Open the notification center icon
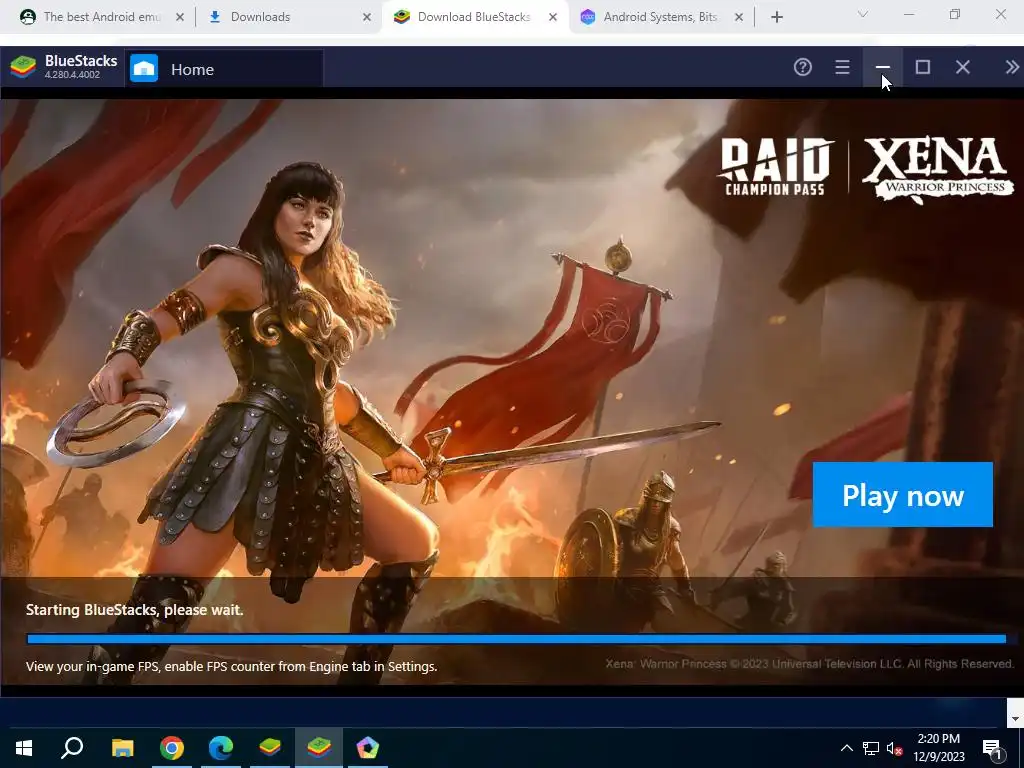The height and width of the screenshot is (768, 1024). (x=993, y=748)
